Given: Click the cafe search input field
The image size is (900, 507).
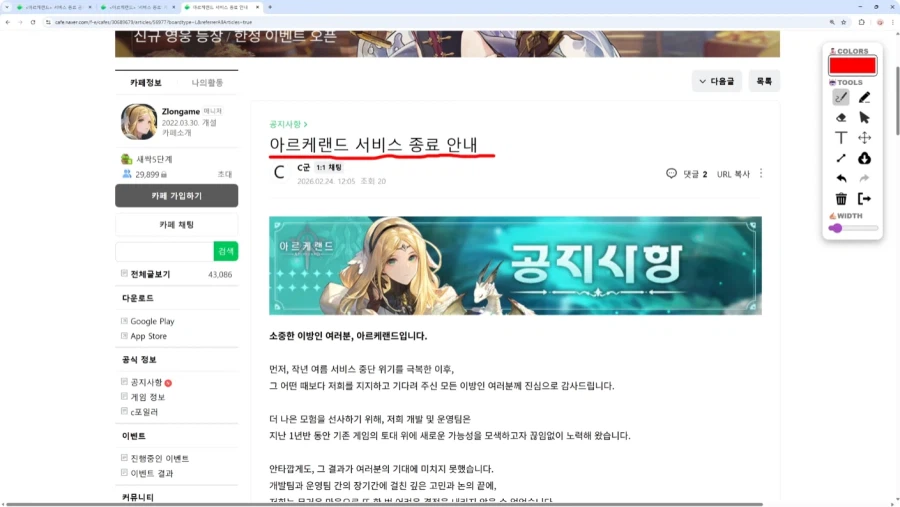Looking at the screenshot, I should click(x=164, y=251).
